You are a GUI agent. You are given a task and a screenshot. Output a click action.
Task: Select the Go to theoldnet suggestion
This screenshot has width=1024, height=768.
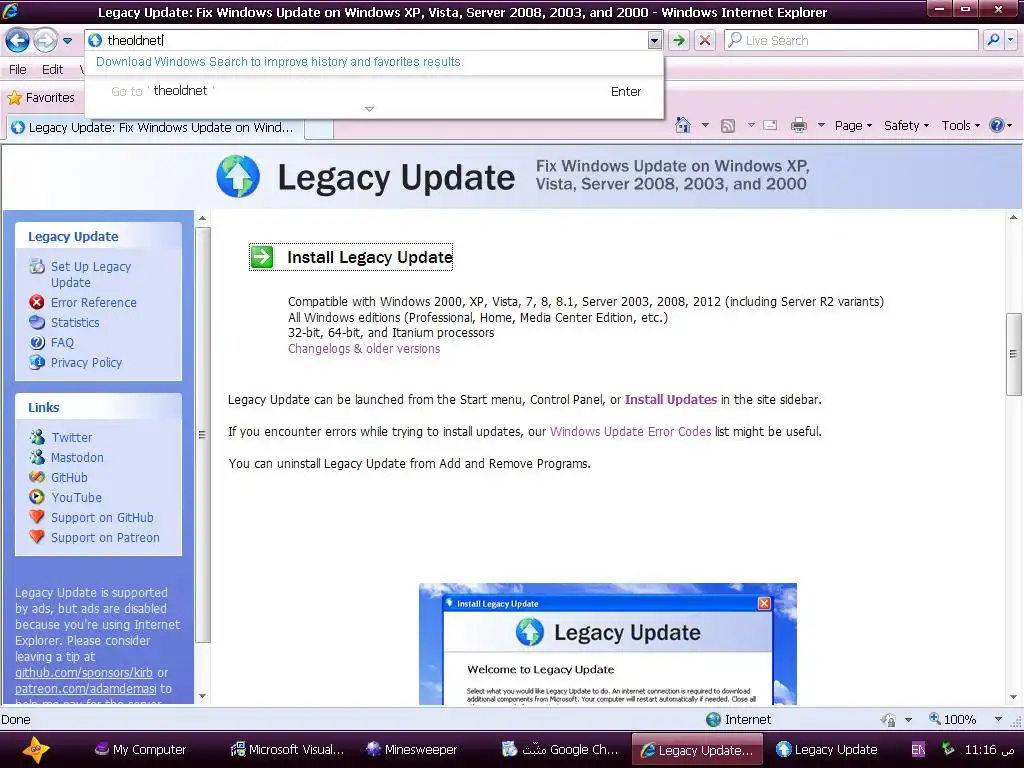[x=375, y=91]
